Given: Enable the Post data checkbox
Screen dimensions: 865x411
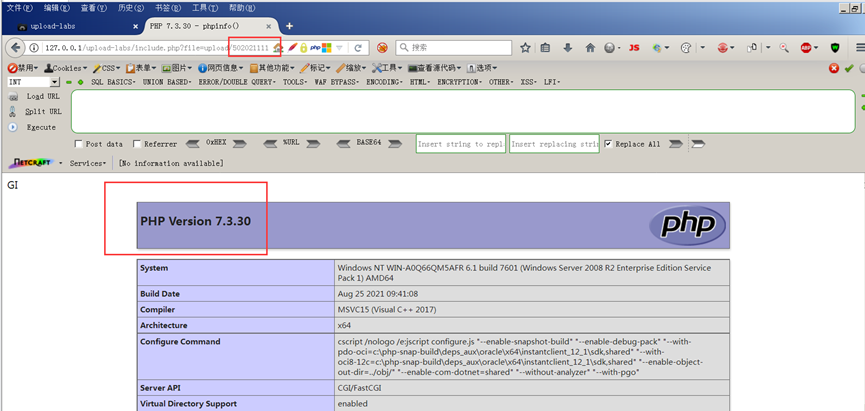Looking at the screenshot, I should 79,144.
